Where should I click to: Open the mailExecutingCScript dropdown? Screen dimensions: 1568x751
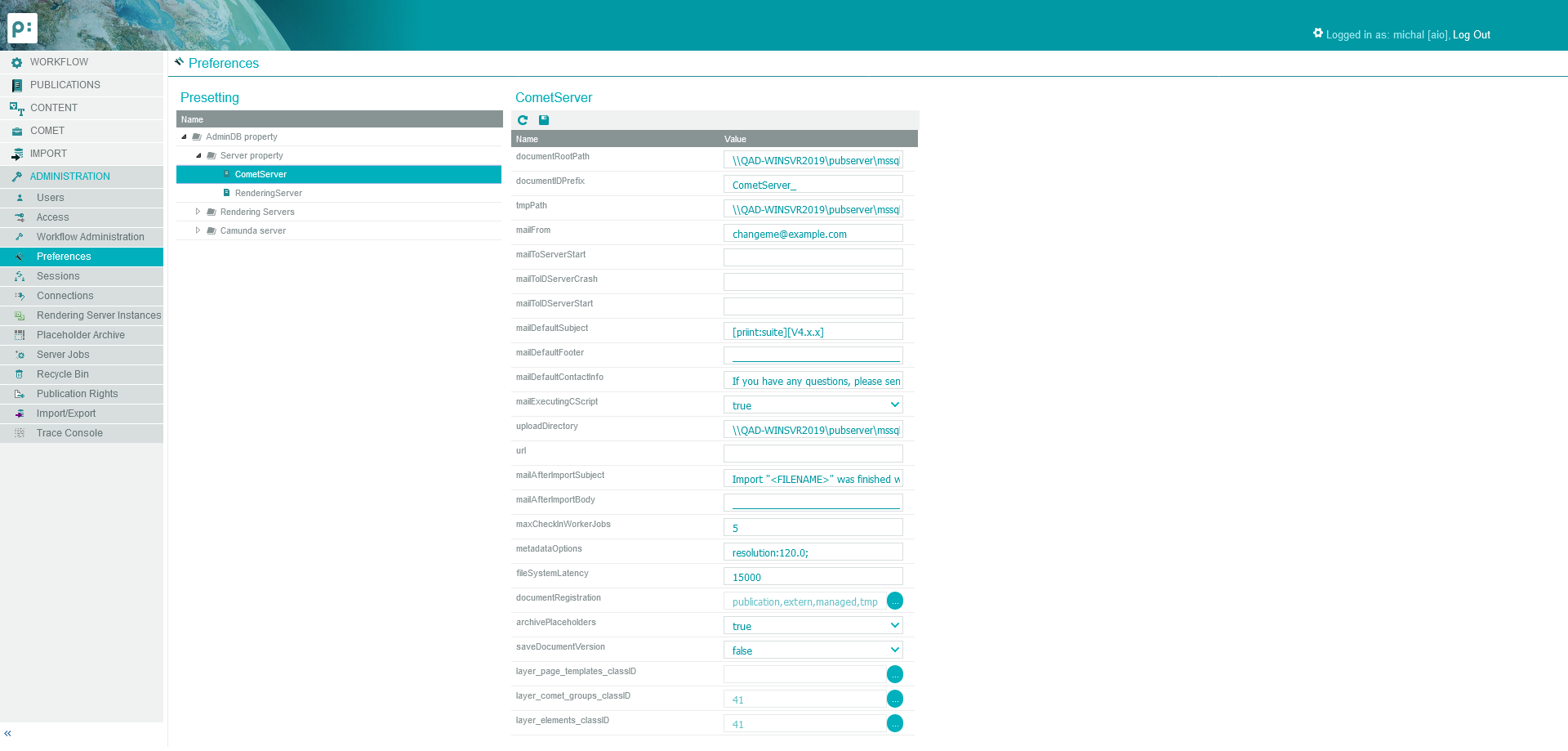(x=813, y=405)
